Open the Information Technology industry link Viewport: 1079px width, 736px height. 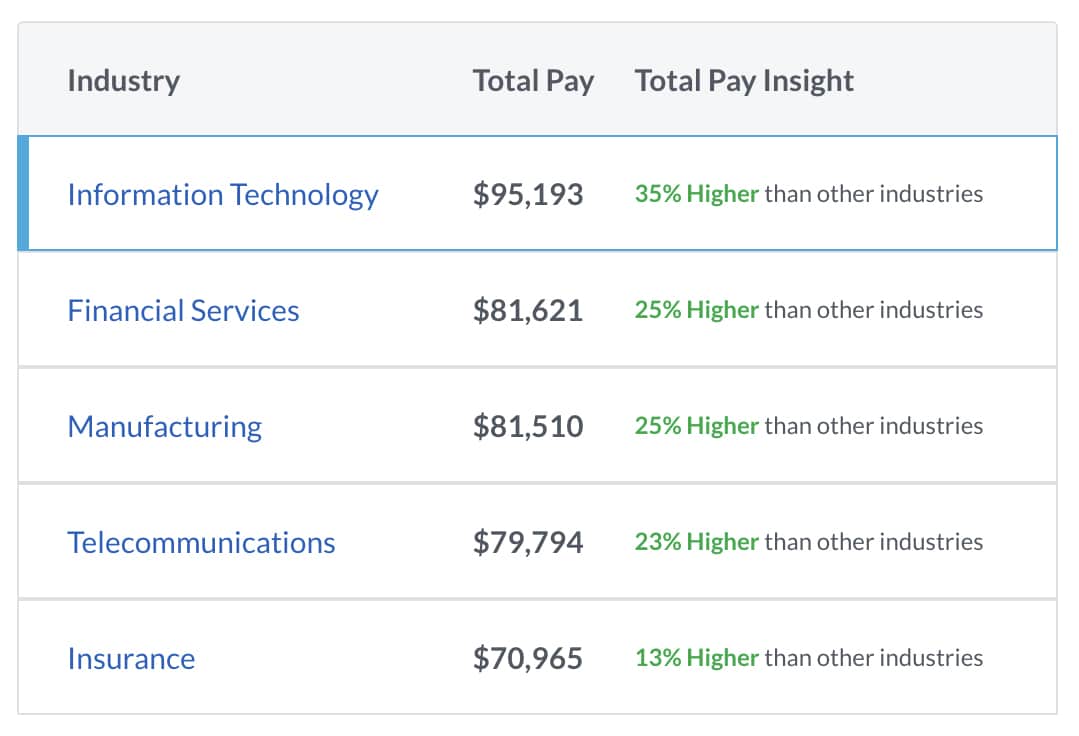click(222, 194)
